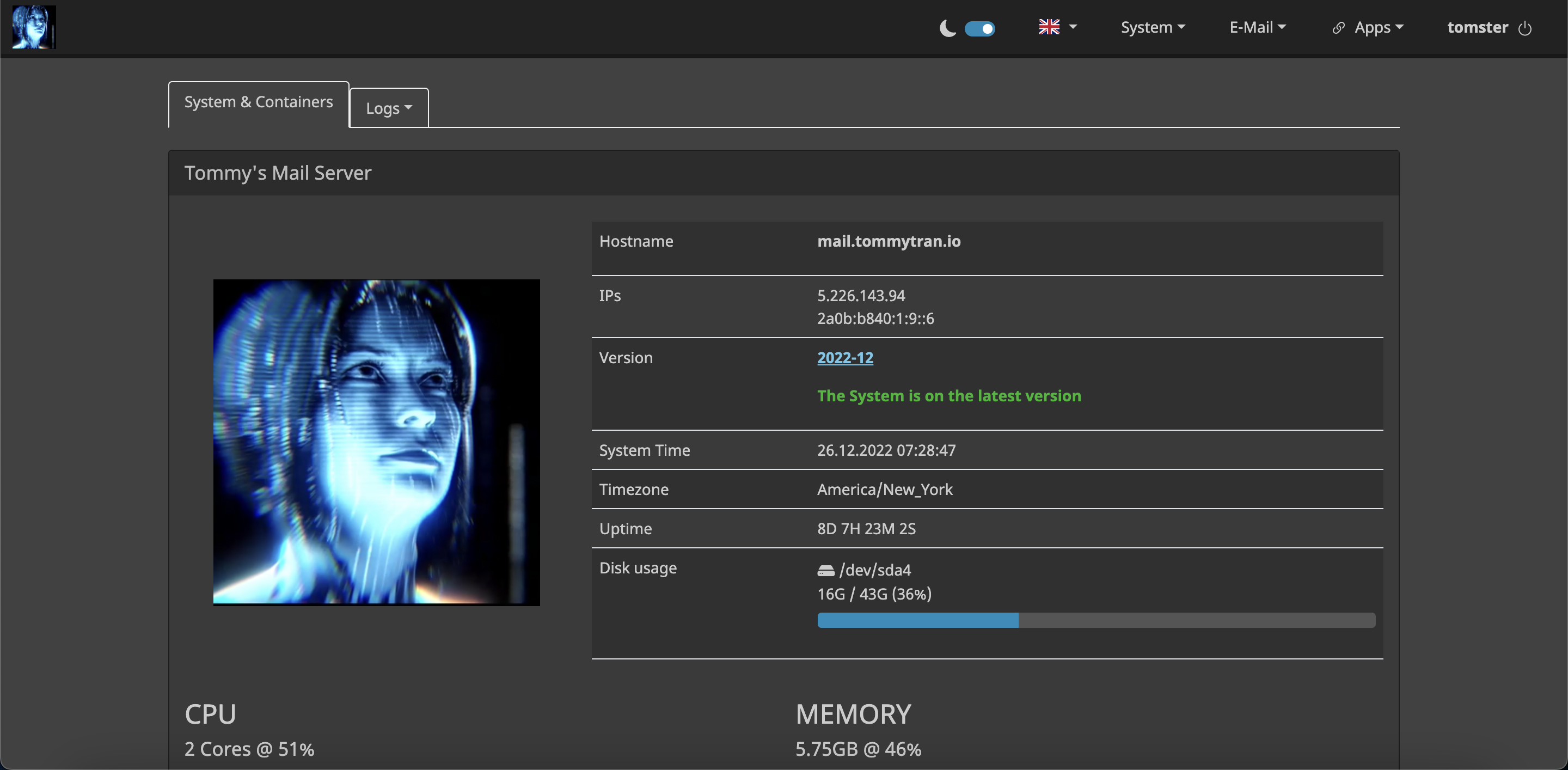Click the tomster username
The height and width of the screenshot is (770, 1568).
(x=1477, y=27)
